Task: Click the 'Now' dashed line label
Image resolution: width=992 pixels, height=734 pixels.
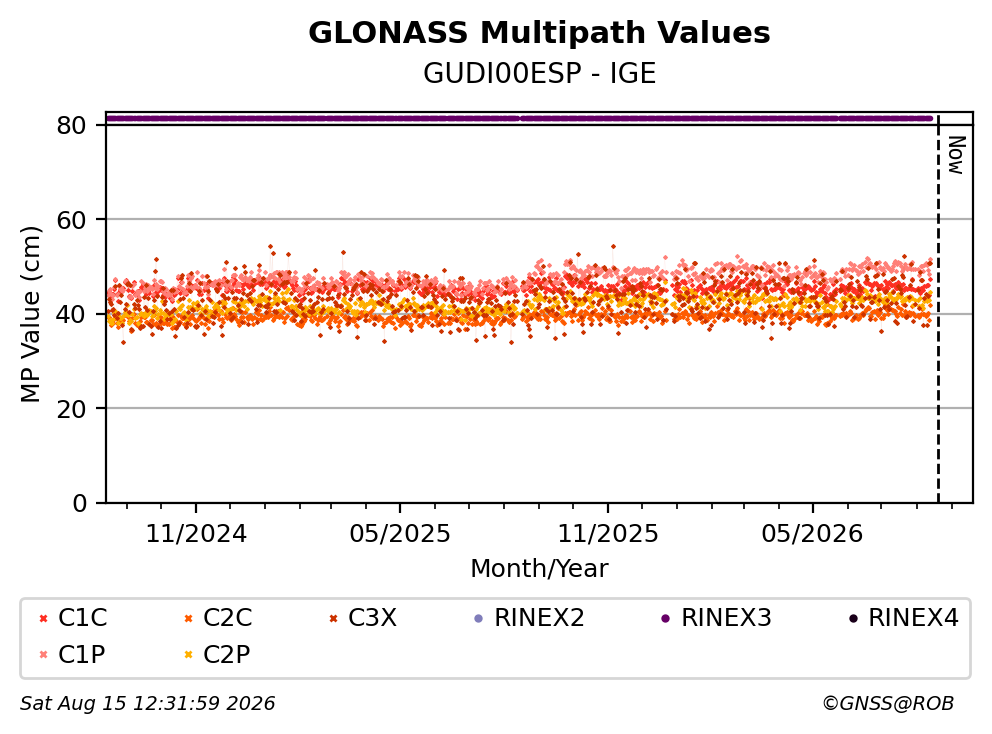Action: tap(956, 155)
